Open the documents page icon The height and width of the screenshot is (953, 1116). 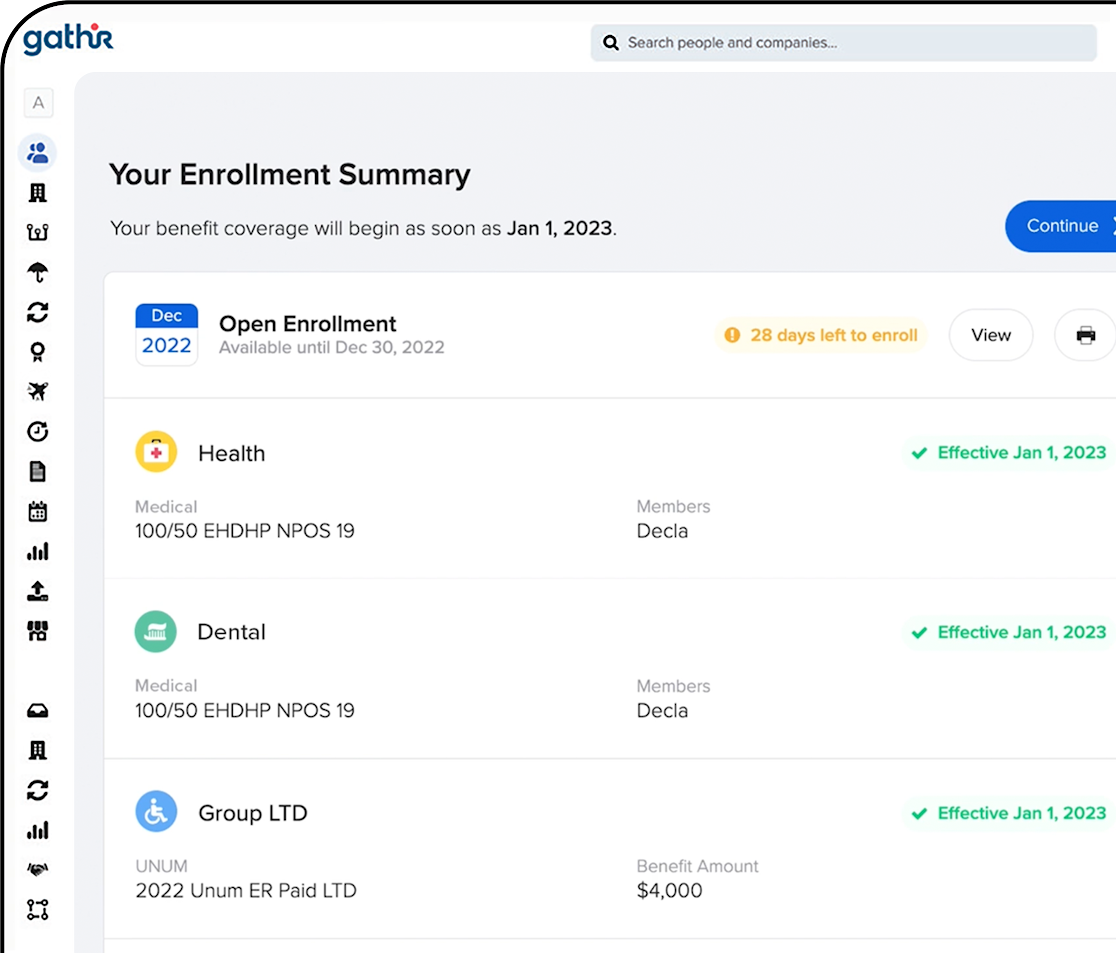[x=38, y=472]
